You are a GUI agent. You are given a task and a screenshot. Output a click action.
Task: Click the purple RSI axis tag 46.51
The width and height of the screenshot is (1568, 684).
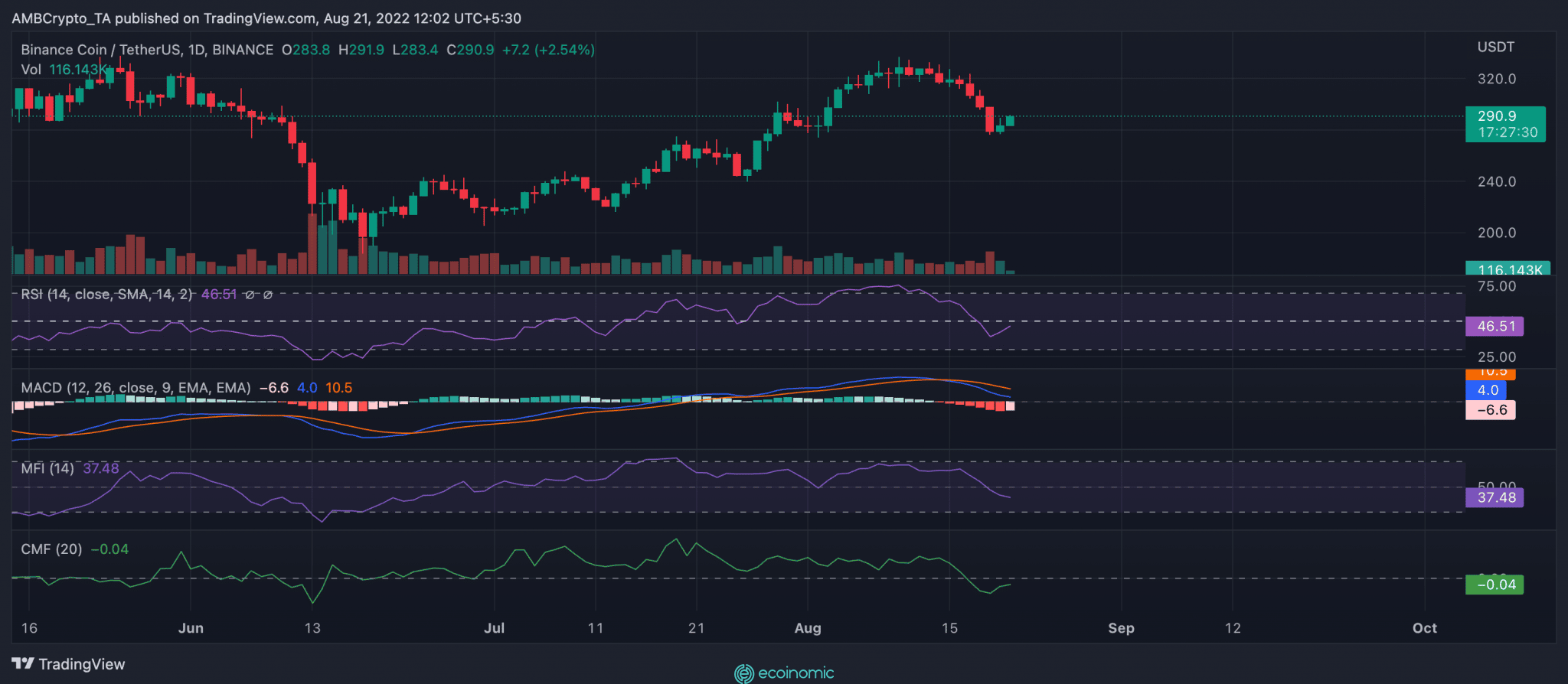pos(1494,327)
